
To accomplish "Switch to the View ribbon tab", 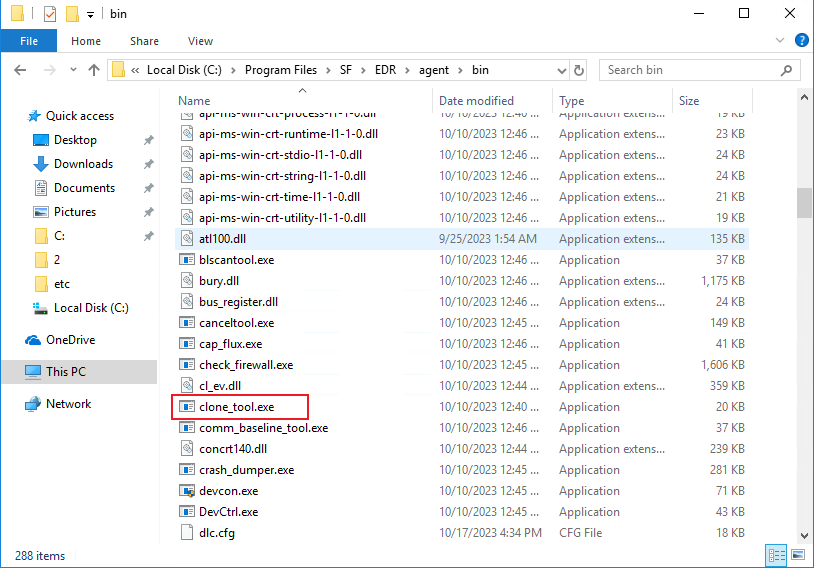I will click(200, 41).
